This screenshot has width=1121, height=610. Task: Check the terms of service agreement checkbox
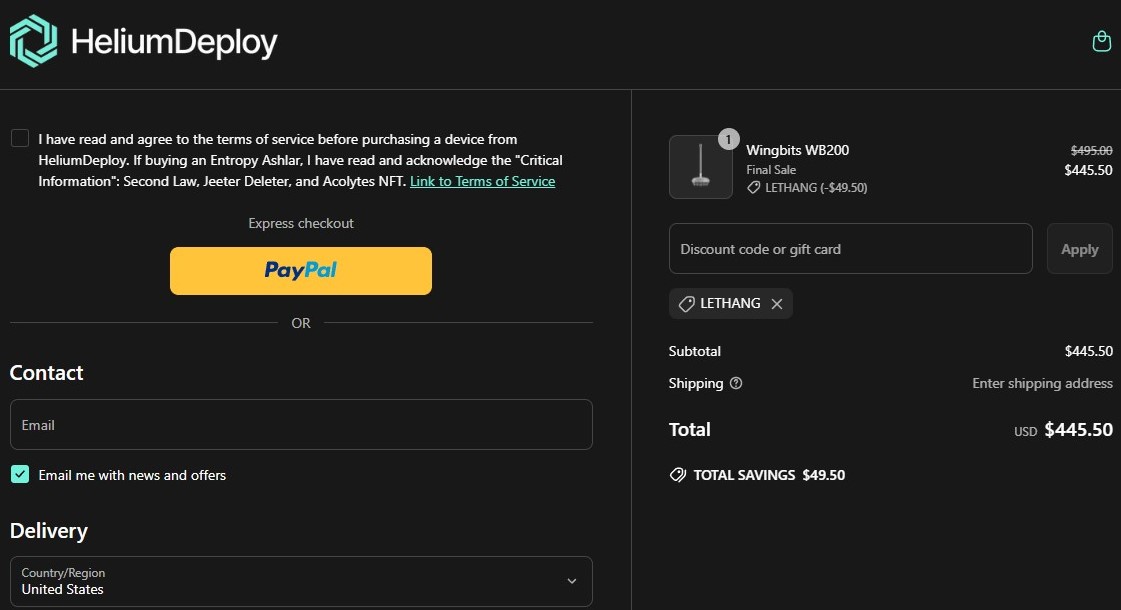20,138
